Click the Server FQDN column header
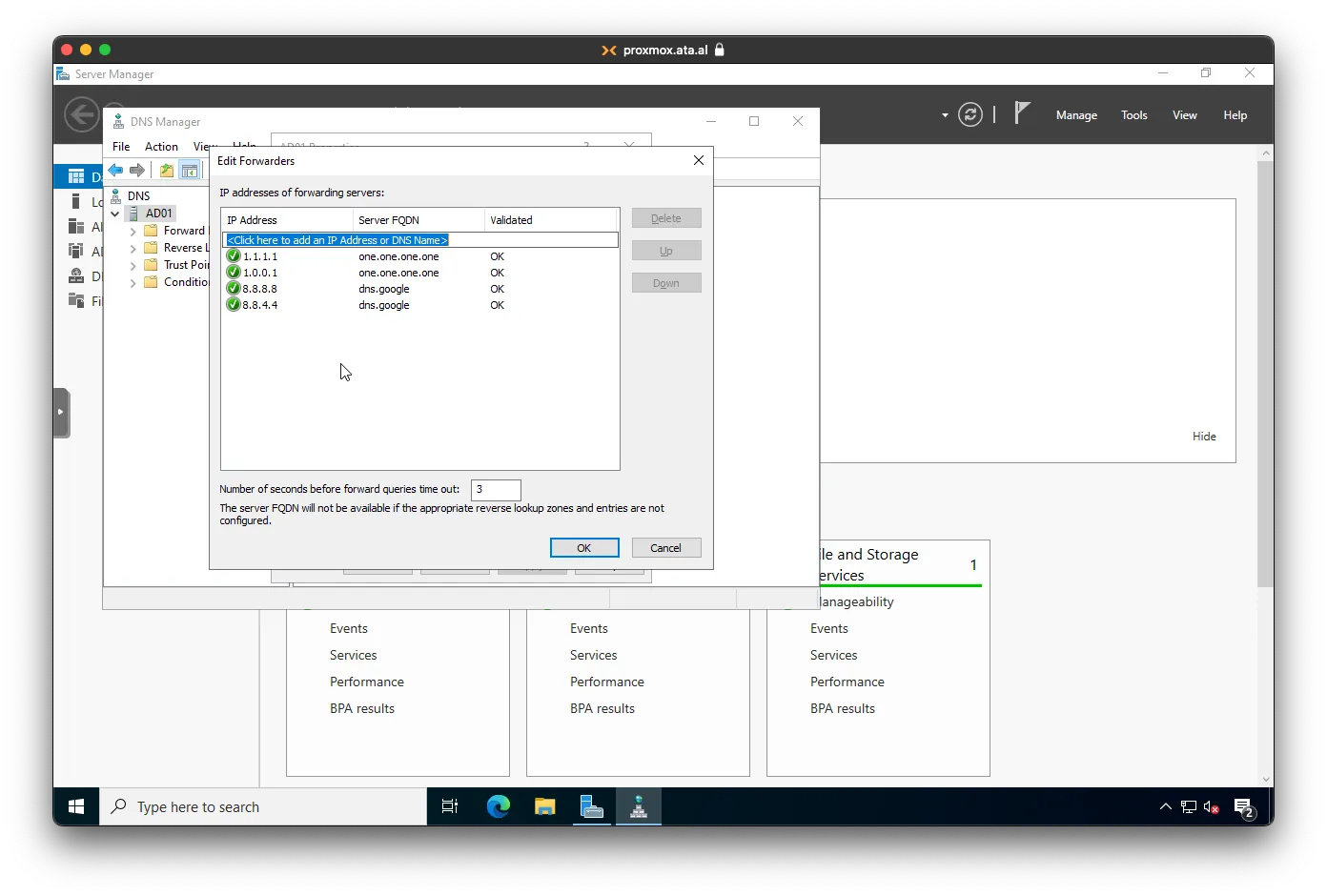 [419, 220]
